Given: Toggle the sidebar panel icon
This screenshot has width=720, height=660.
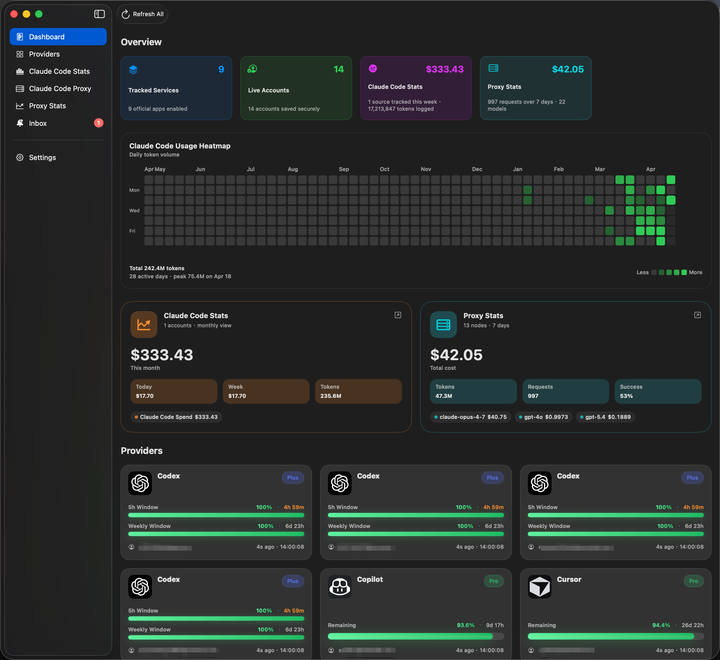Looking at the screenshot, I should point(99,14).
